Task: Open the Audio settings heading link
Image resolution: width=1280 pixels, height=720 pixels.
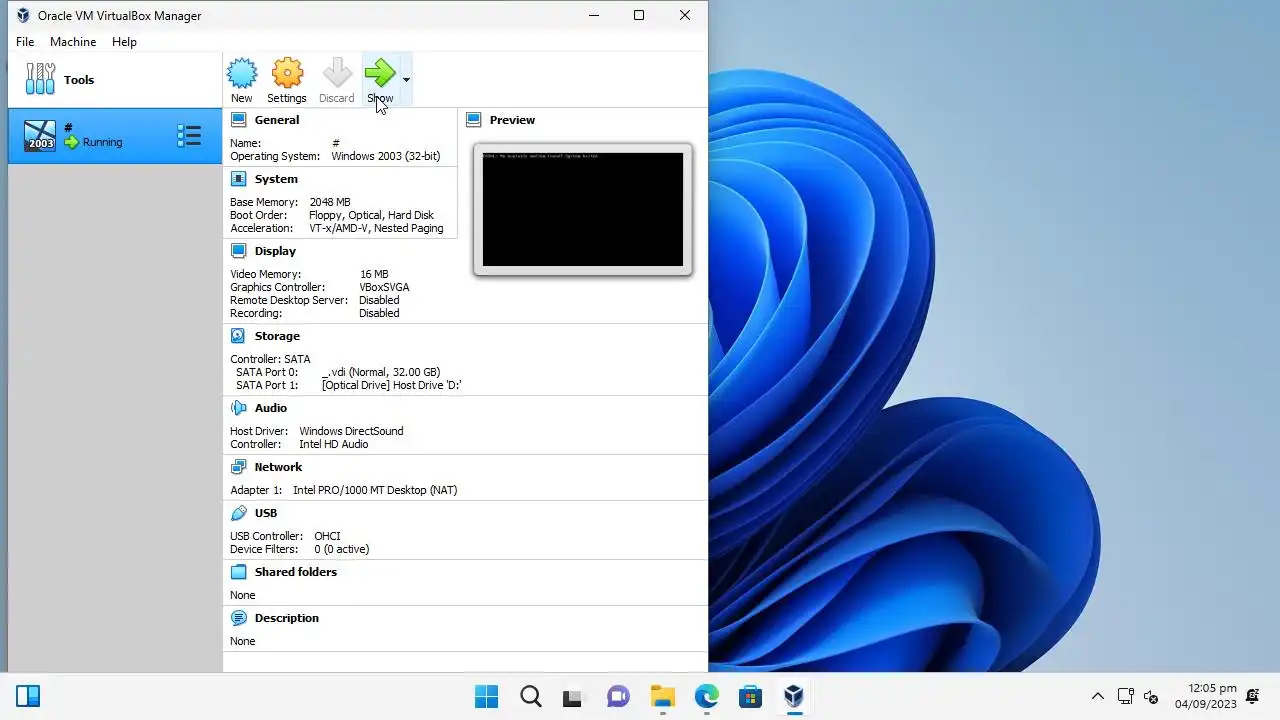Action: tap(271, 408)
